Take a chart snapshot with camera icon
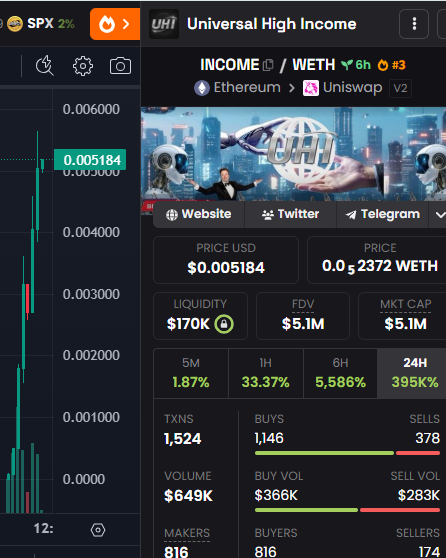 pyautogui.click(x=120, y=66)
